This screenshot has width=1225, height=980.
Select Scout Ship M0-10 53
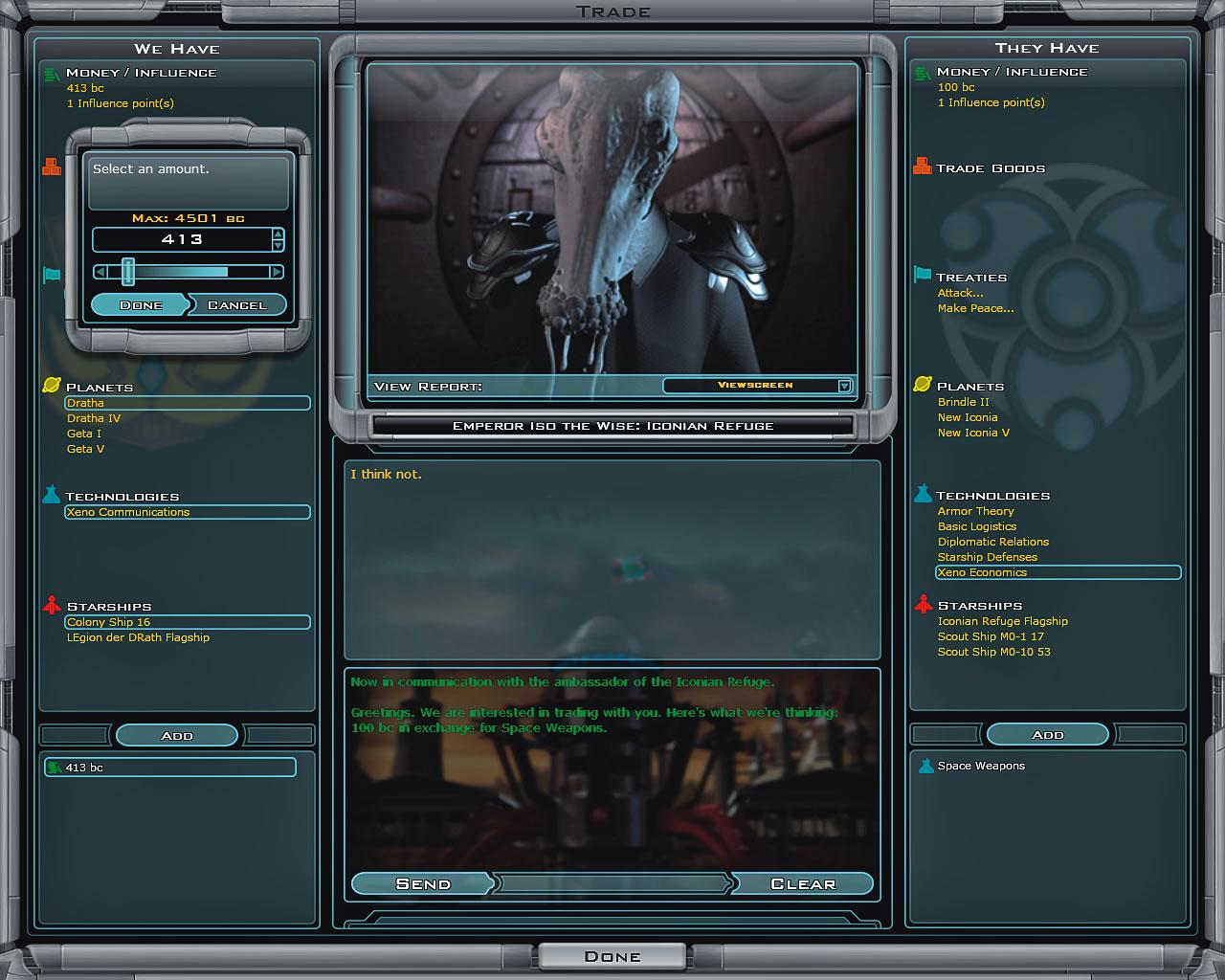point(994,652)
